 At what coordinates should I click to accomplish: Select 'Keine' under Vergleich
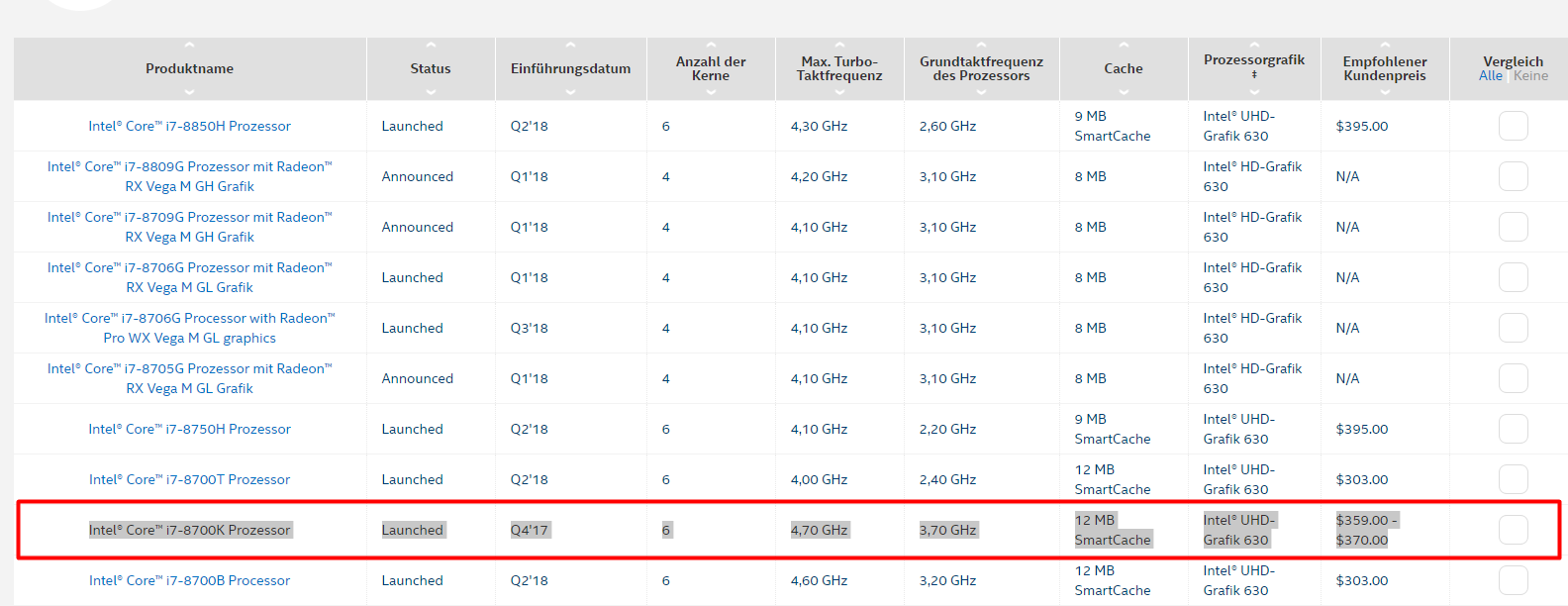[1530, 75]
